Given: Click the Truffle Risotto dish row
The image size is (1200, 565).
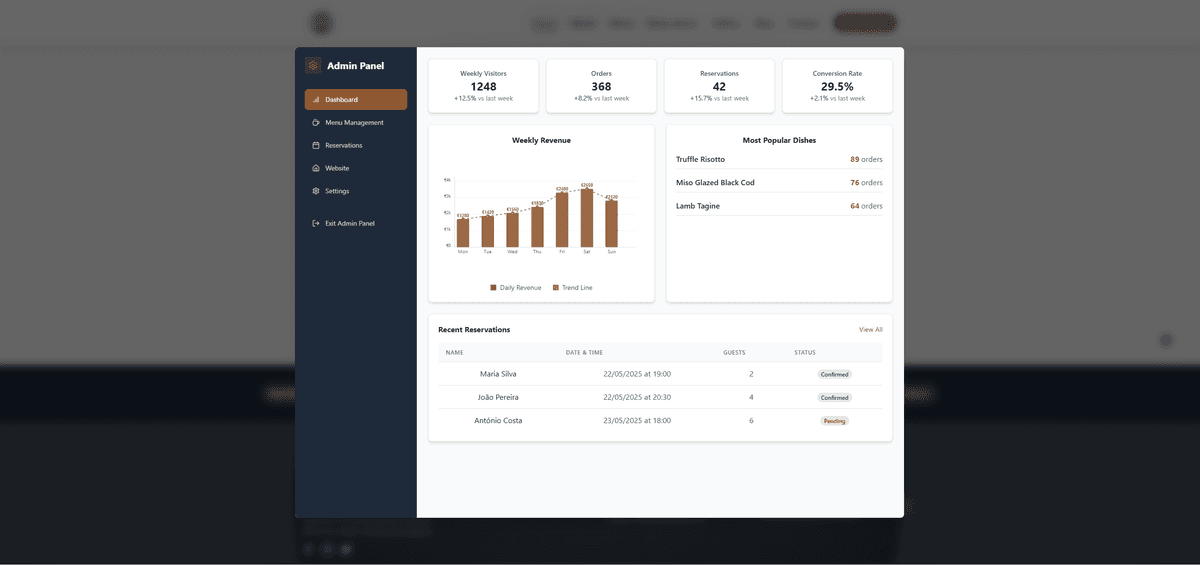Looking at the screenshot, I should tap(779, 160).
